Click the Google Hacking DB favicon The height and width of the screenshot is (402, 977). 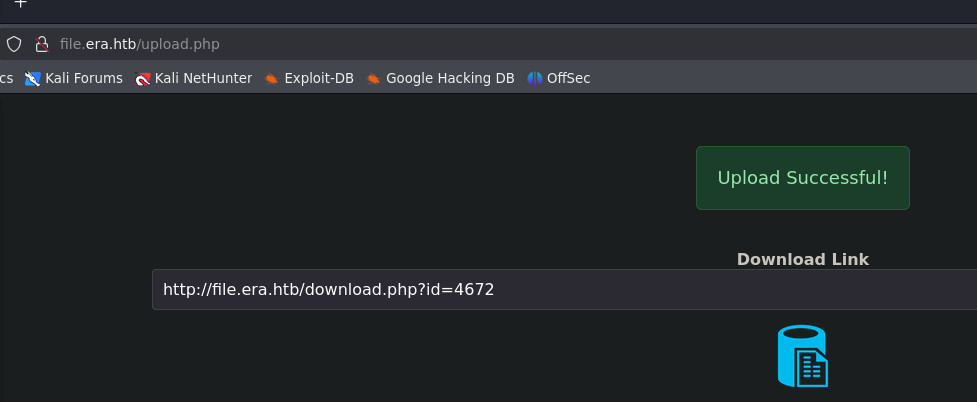click(x=373, y=79)
